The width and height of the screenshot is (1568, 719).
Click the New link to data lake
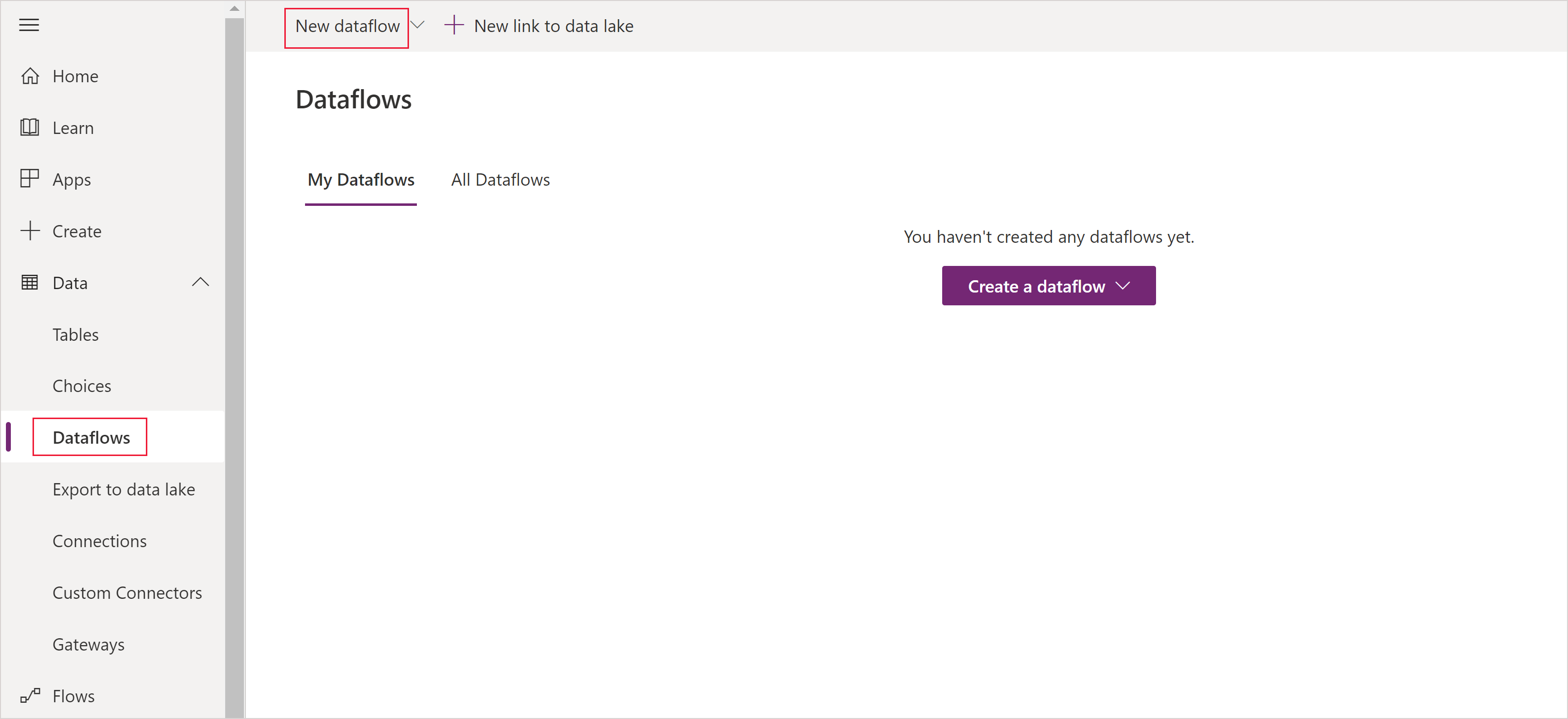[555, 25]
